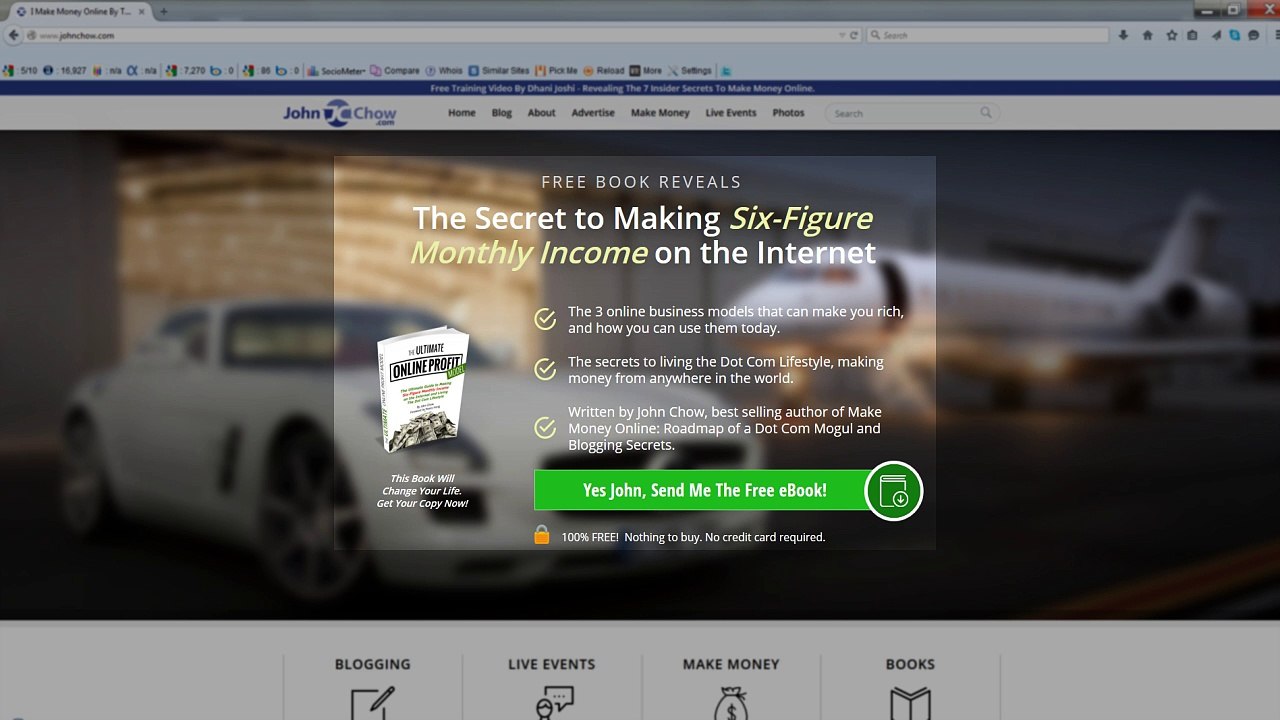The image size is (1280, 720).
Task: Click Reload in the SEO toolbar
Action: coord(604,71)
